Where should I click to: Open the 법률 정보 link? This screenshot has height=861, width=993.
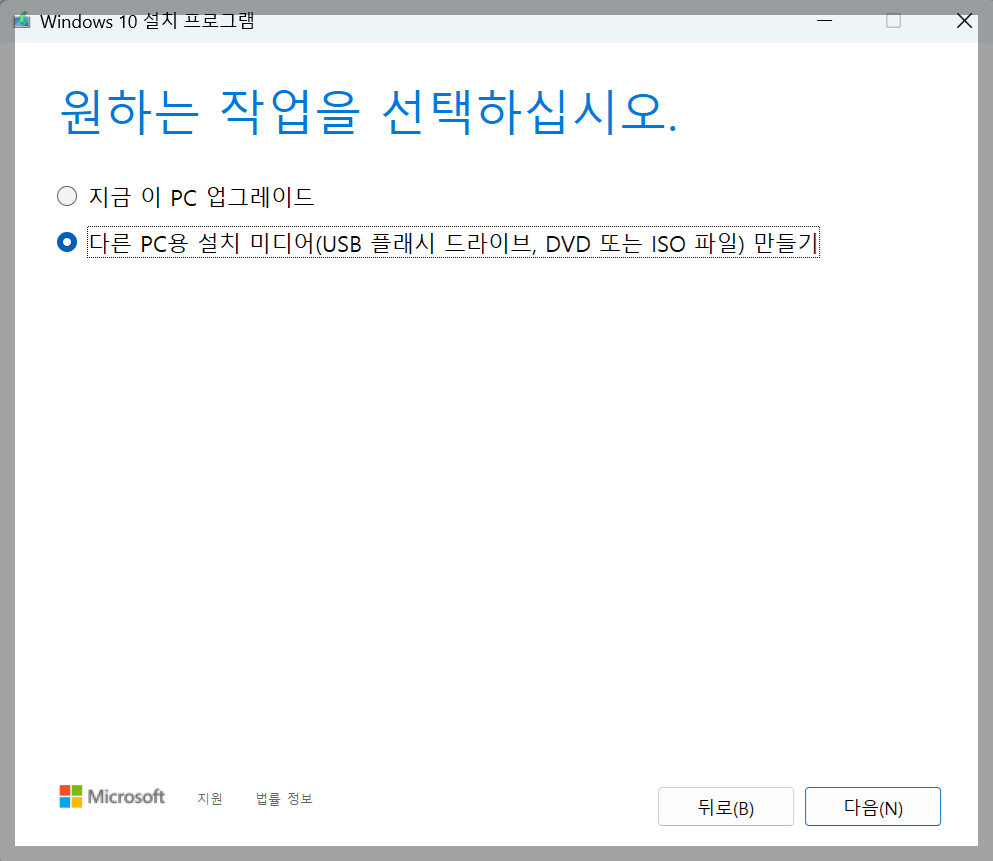click(x=284, y=798)
